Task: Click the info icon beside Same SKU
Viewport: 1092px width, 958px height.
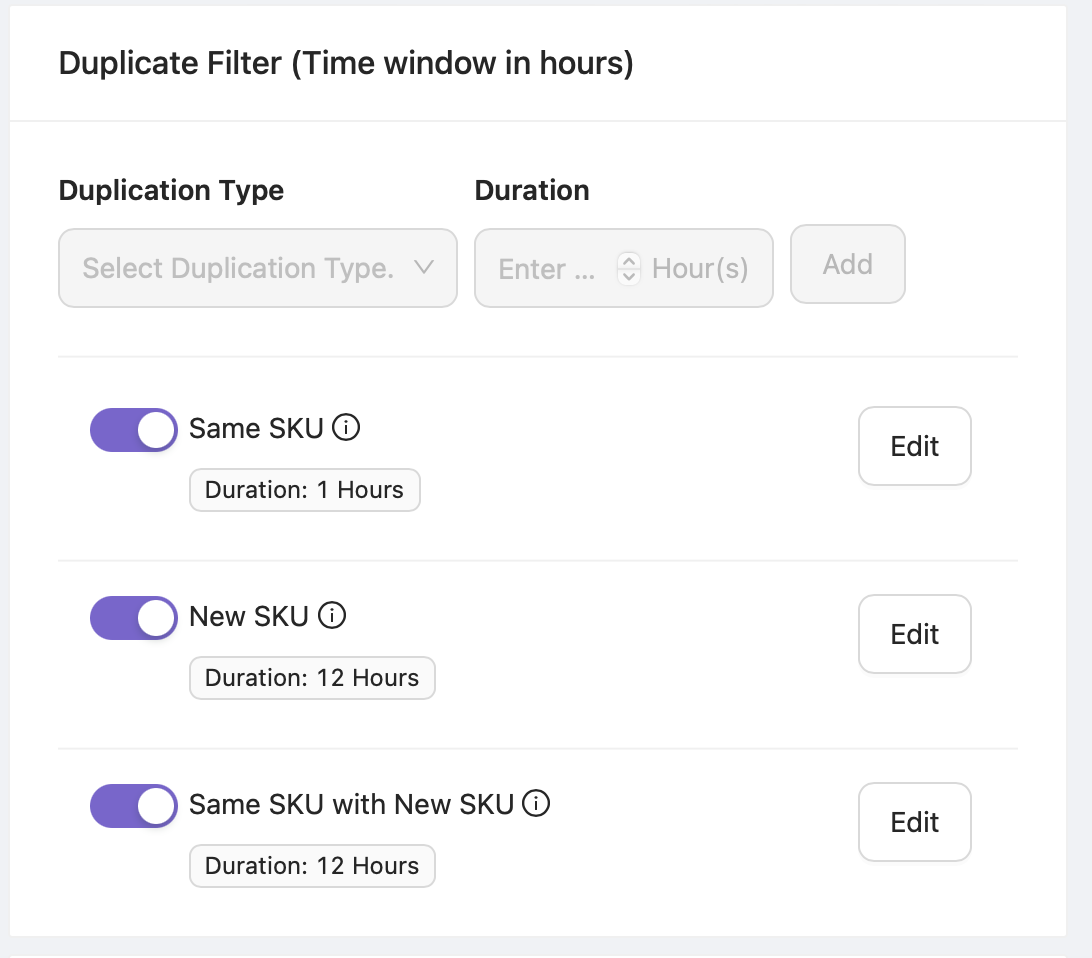Action: click(345, 428)
